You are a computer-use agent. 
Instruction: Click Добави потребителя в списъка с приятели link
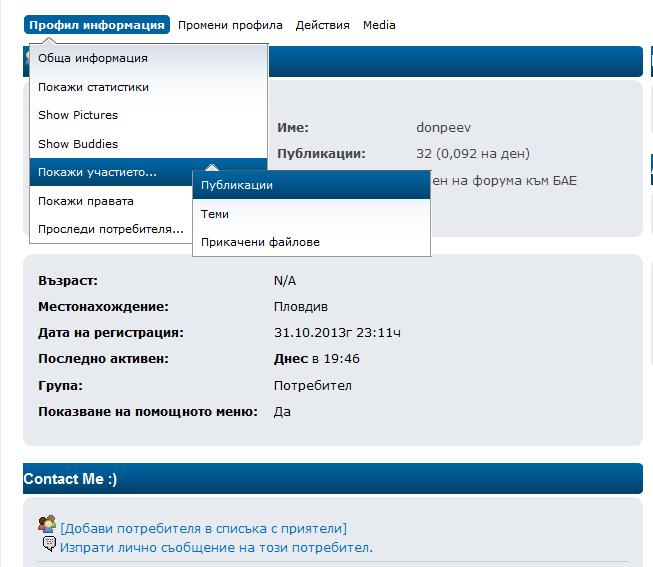(x=203, y=528)
